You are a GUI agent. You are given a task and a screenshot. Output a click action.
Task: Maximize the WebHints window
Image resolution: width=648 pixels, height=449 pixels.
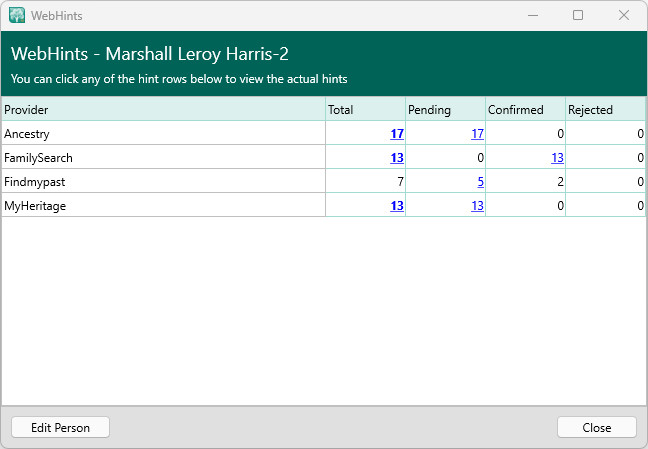point(578,15)
